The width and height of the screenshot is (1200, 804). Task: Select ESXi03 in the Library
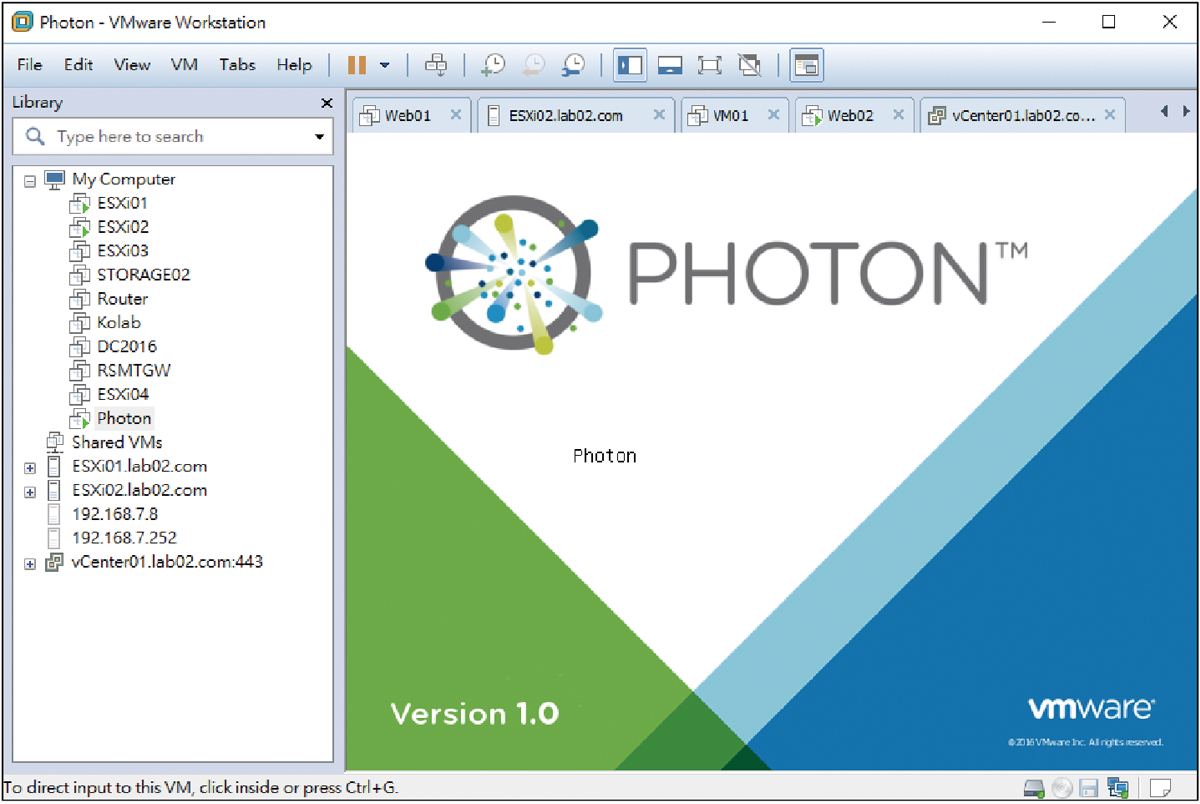(122, 251)
